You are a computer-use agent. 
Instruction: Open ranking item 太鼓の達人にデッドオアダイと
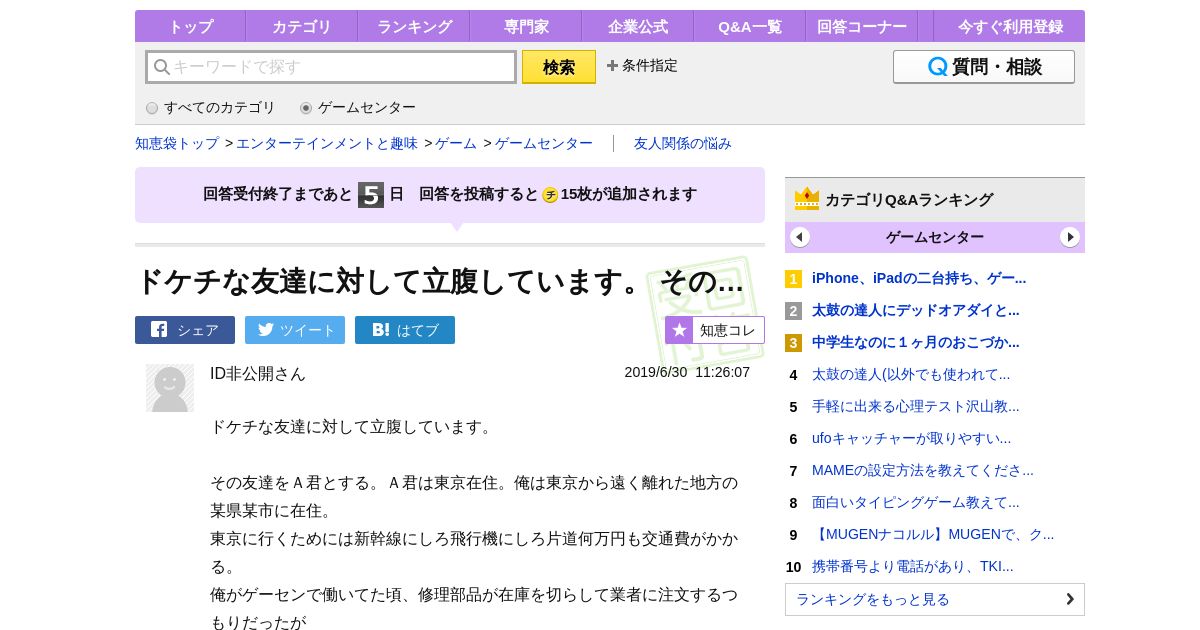click(916, 311)
